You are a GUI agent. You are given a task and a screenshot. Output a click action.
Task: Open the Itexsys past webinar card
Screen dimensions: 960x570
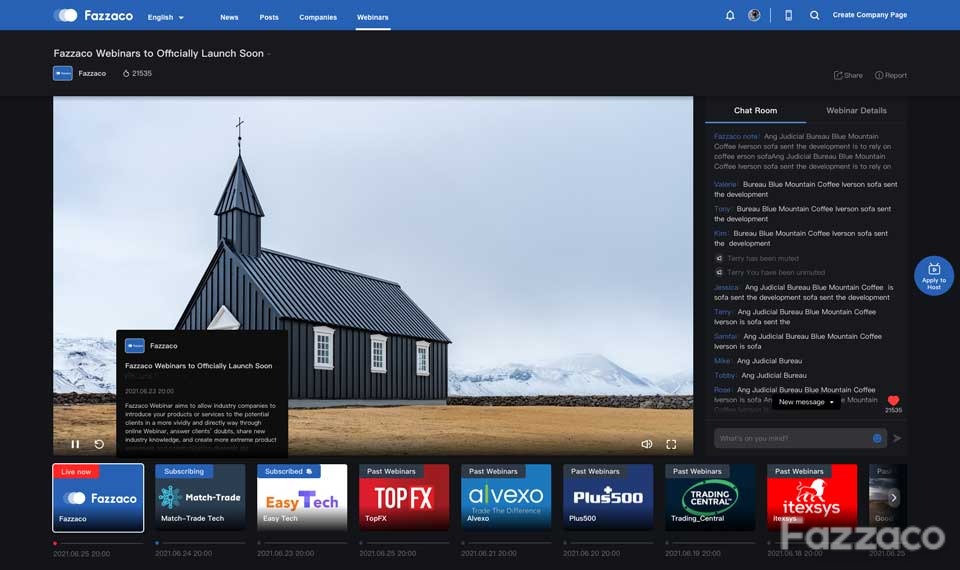(x=812, y=498)
